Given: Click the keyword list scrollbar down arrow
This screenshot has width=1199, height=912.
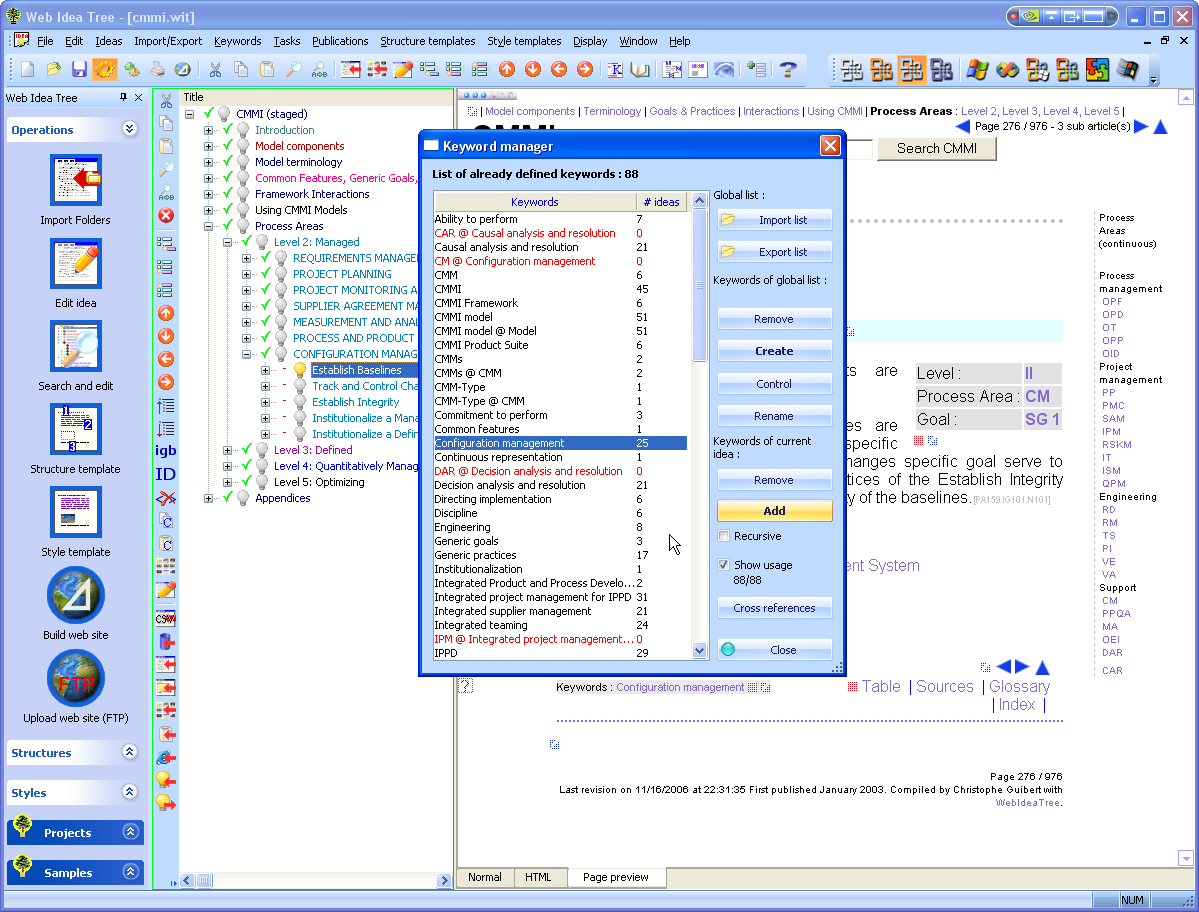Looking at the screenshot, I should 699,651.
